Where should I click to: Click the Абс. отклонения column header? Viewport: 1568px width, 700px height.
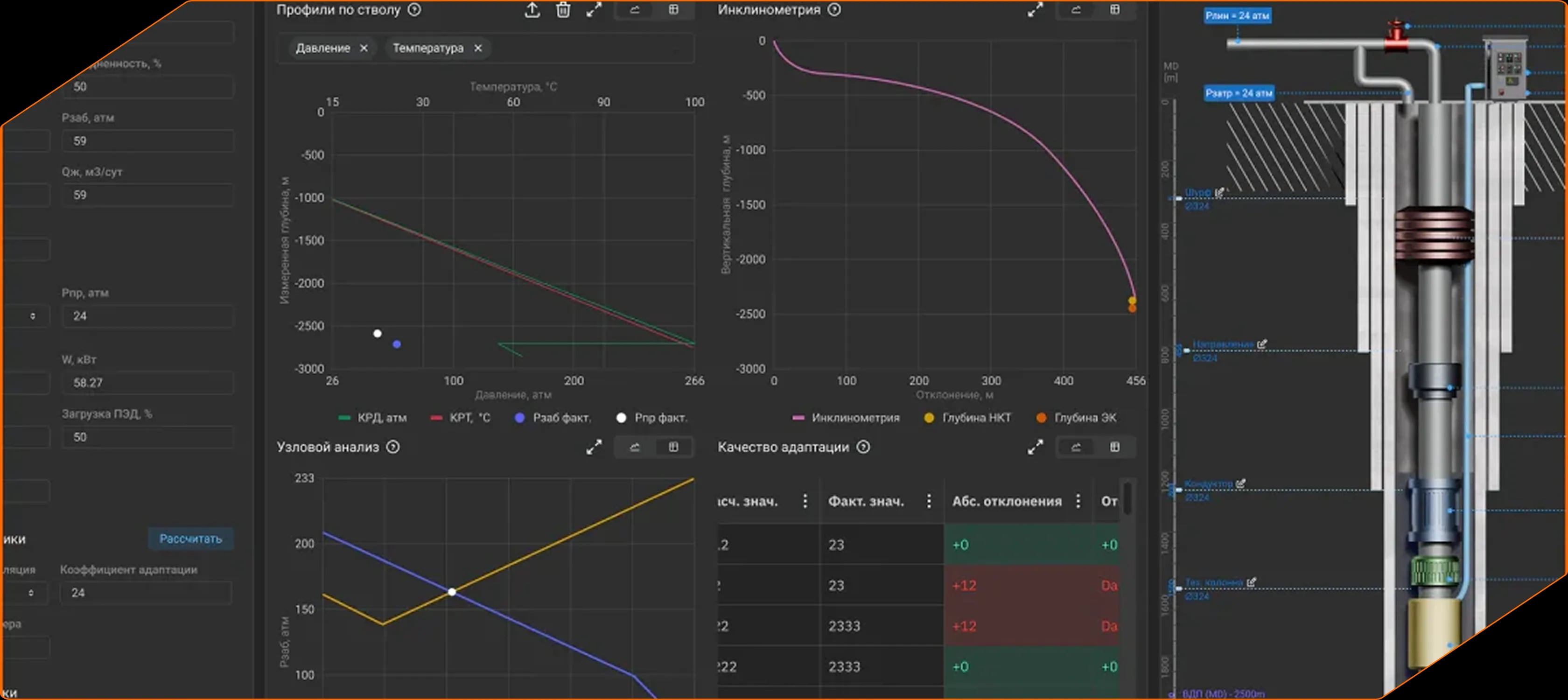pos(1007,502)
